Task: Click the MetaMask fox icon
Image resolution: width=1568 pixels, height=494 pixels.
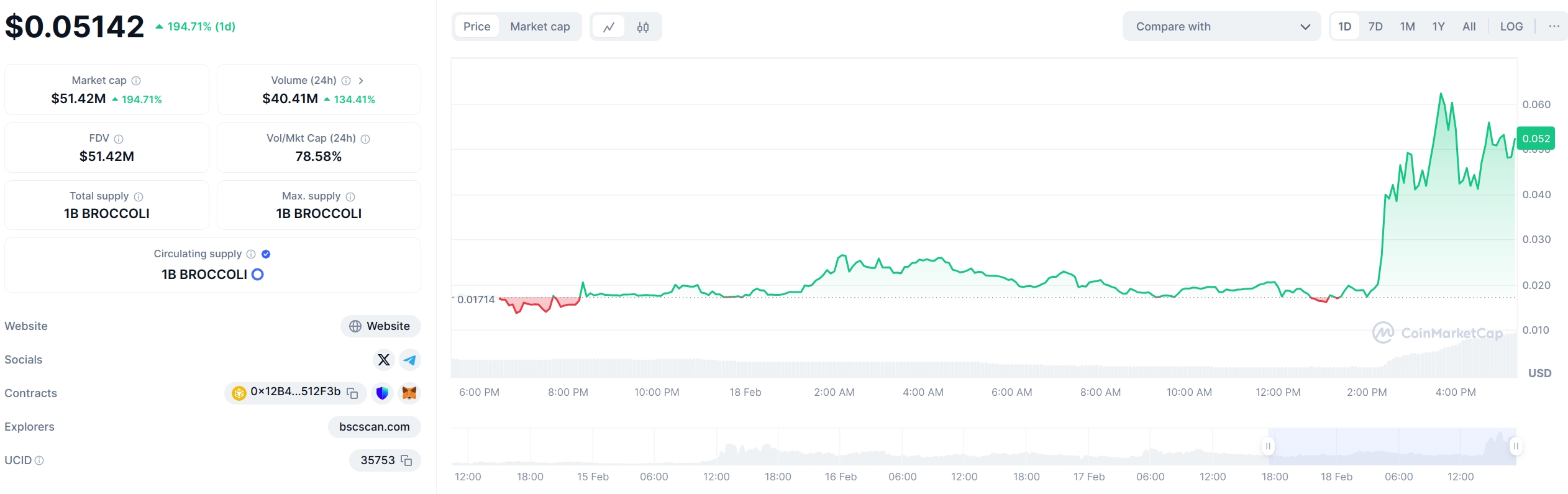Action: point(409,393)
